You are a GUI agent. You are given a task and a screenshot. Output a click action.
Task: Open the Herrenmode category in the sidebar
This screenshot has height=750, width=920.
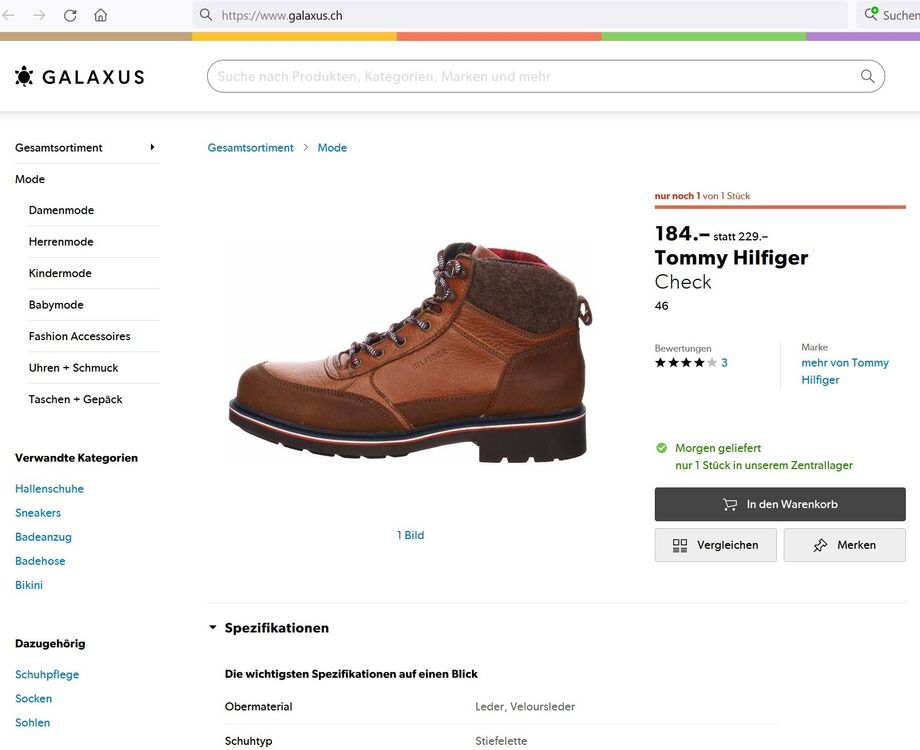pos(62,241)
